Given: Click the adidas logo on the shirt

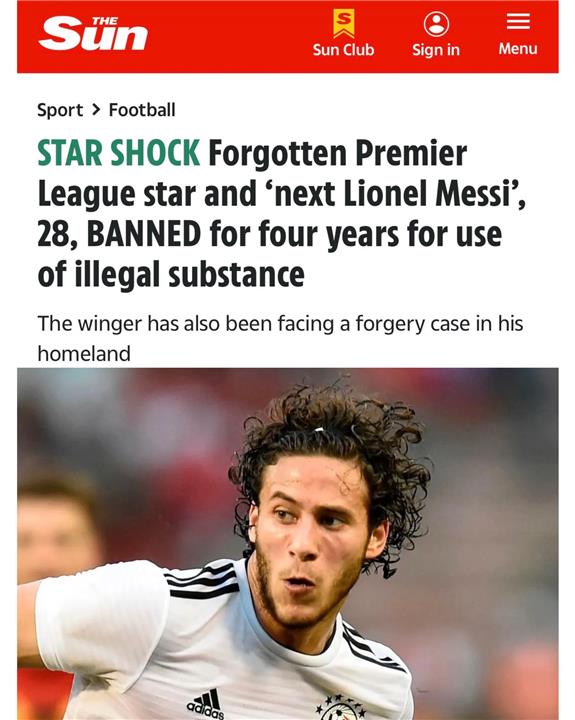Looking at the screenshot, I should coord(206,705).
